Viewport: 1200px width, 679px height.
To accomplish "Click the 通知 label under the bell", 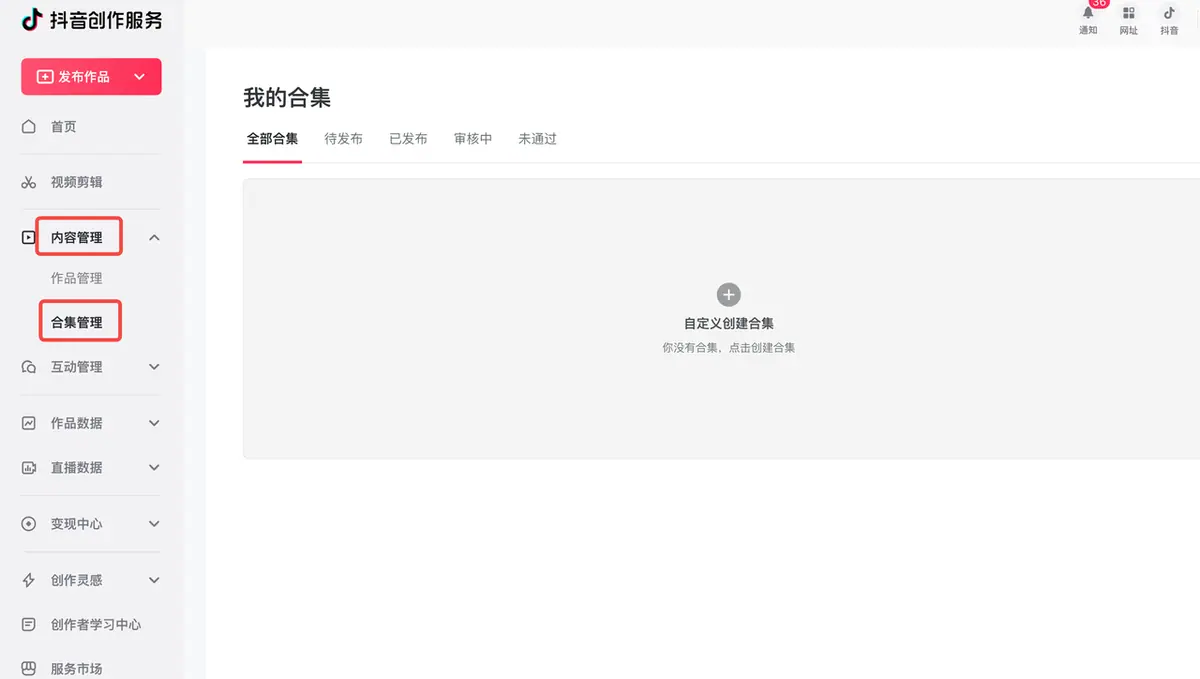I will pyautogui.click(x=1088, y=31).
